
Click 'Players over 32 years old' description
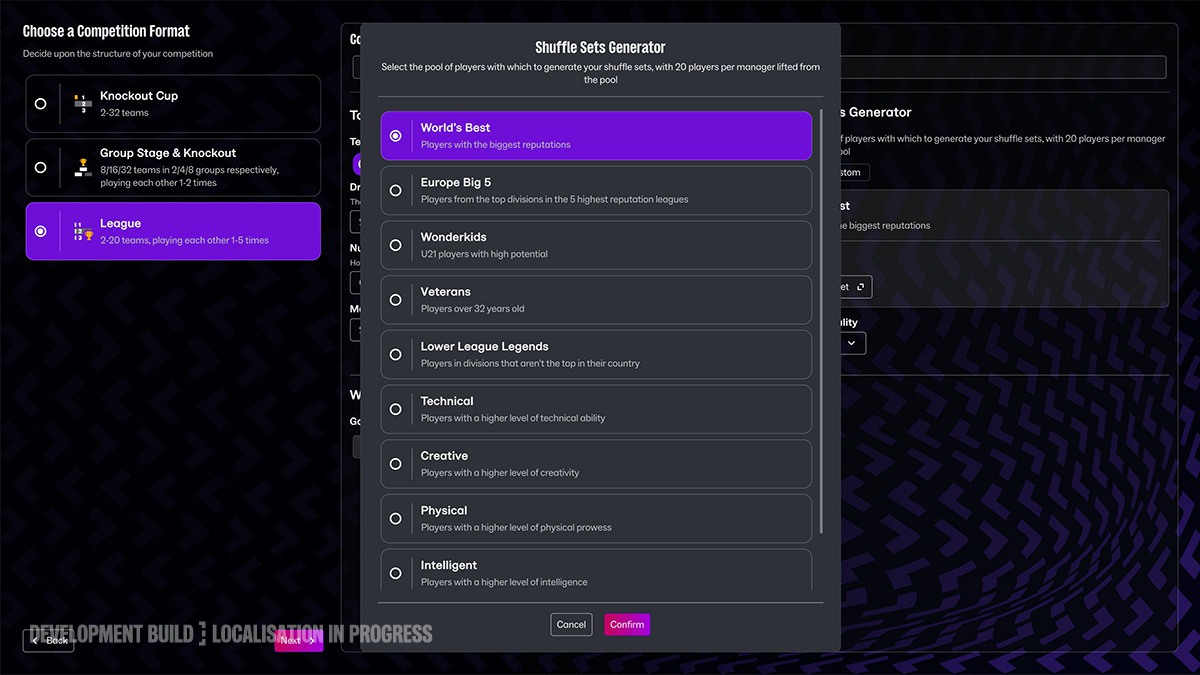[473, 309]
